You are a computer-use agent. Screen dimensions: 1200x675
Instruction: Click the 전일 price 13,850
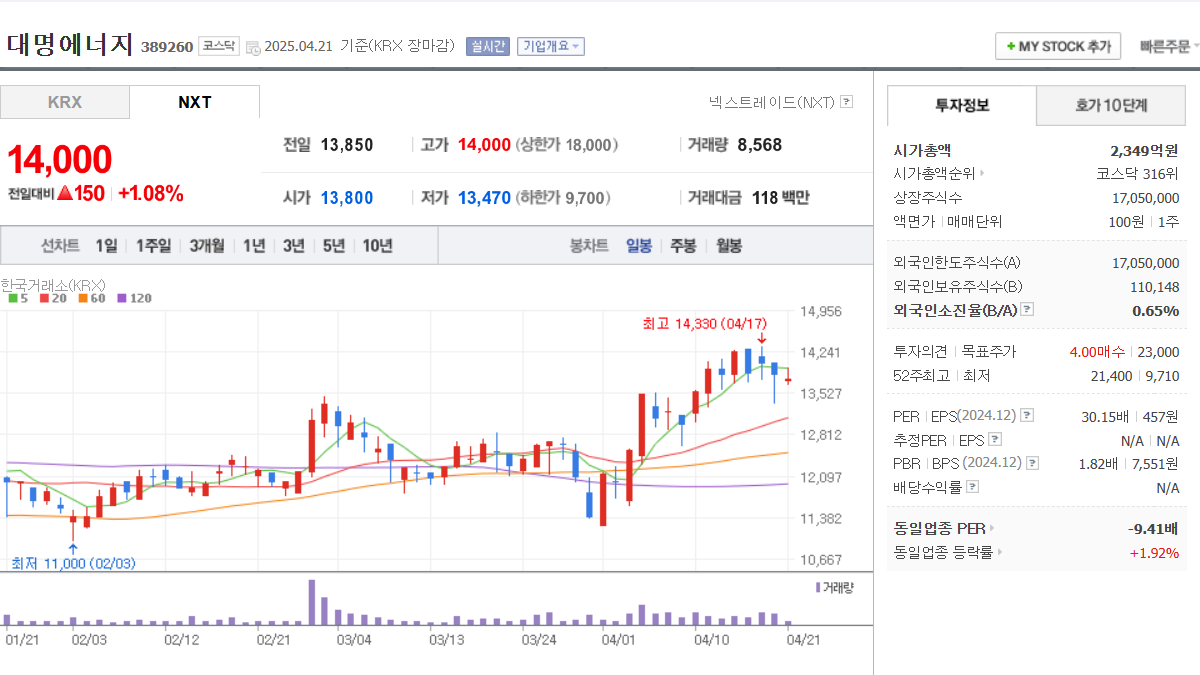point(347,145)
